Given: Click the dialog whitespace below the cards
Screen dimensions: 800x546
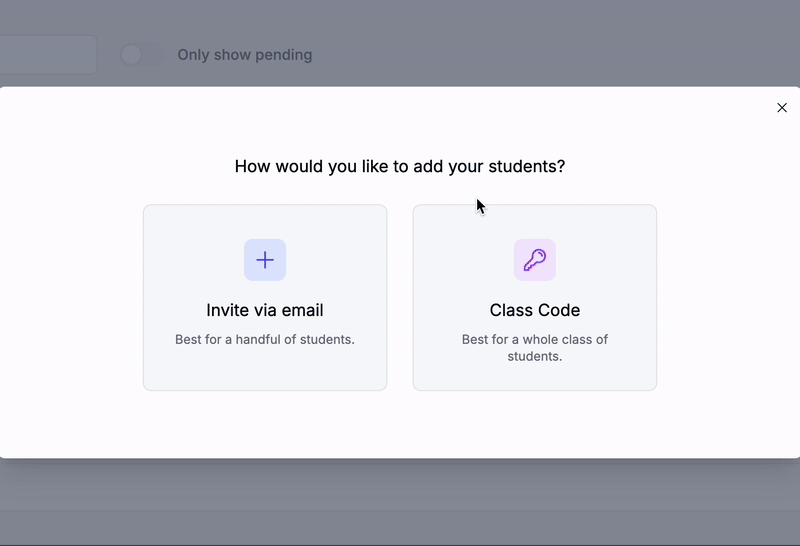Looking at the screenshot, I should click(400, 424).
